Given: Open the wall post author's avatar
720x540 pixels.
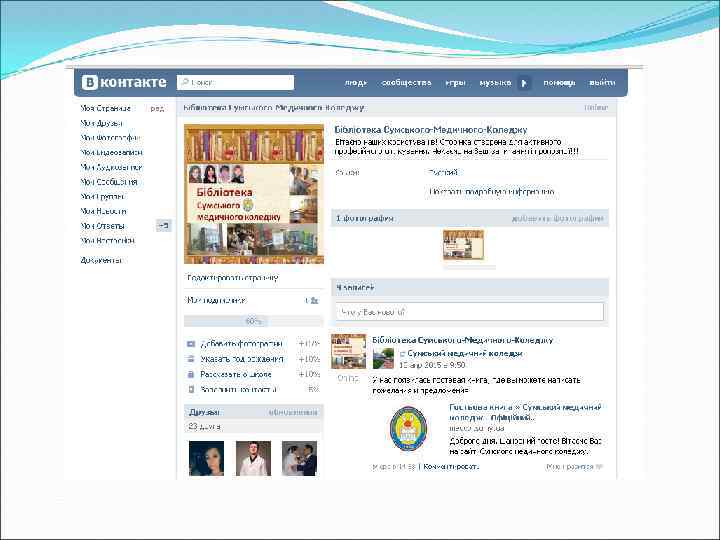Looking at the screenshot, I should pyautogui.click(x=349, y=352).
